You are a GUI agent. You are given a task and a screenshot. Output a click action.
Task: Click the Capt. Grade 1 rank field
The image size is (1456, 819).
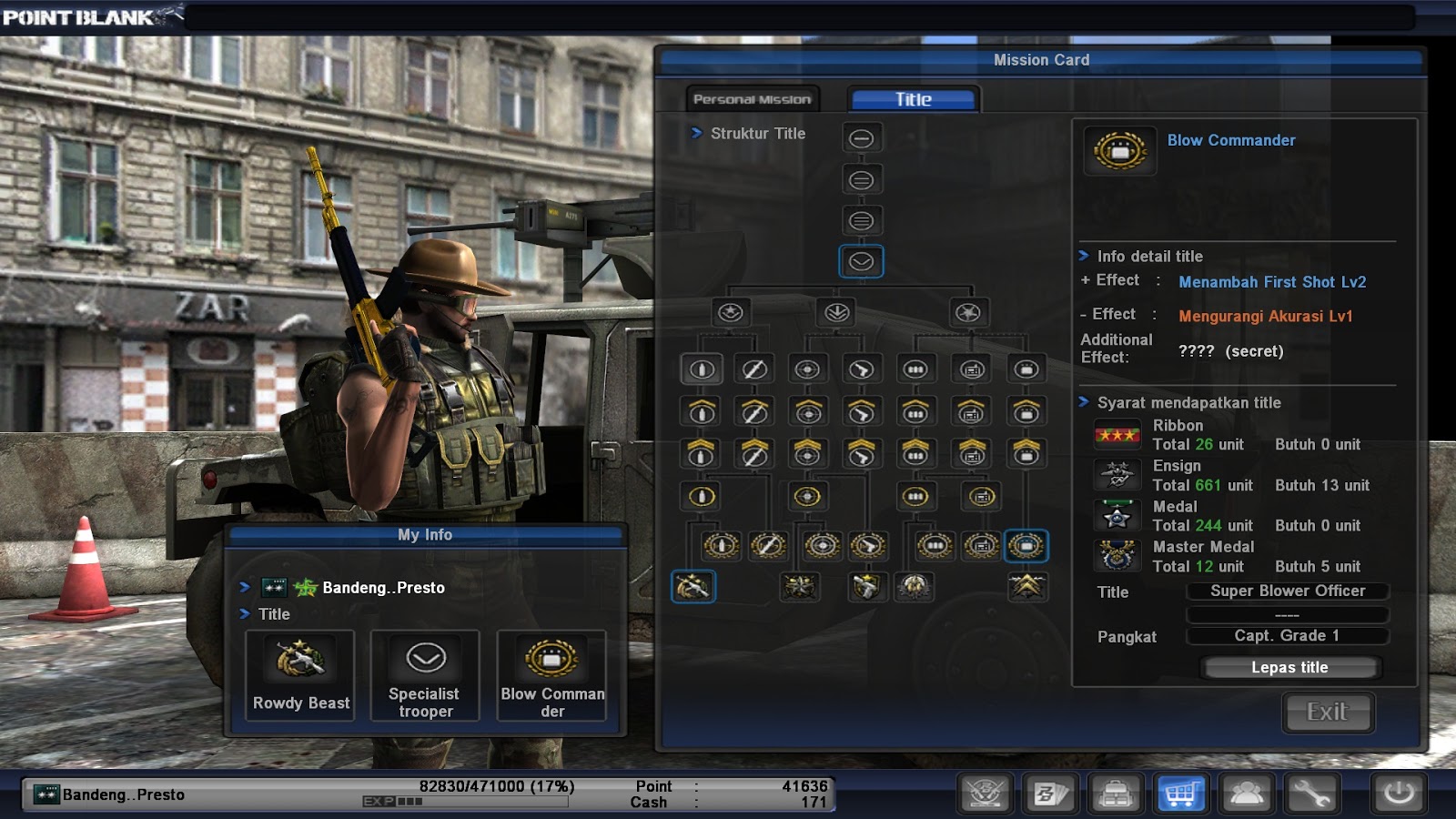point(1288,636)
